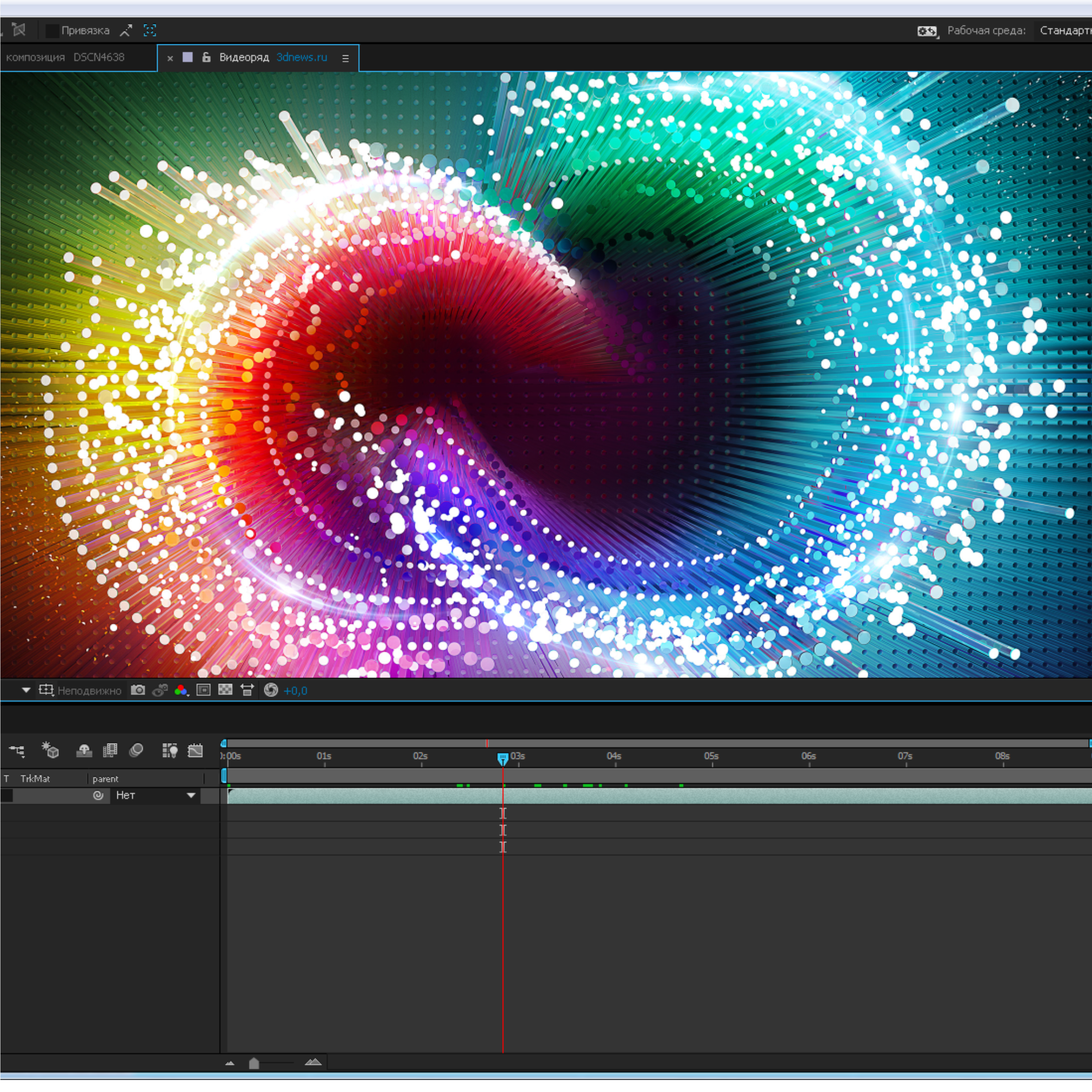Click the parent column header
This screenshot has height=1092, width=1092.
tap(105, 779)
